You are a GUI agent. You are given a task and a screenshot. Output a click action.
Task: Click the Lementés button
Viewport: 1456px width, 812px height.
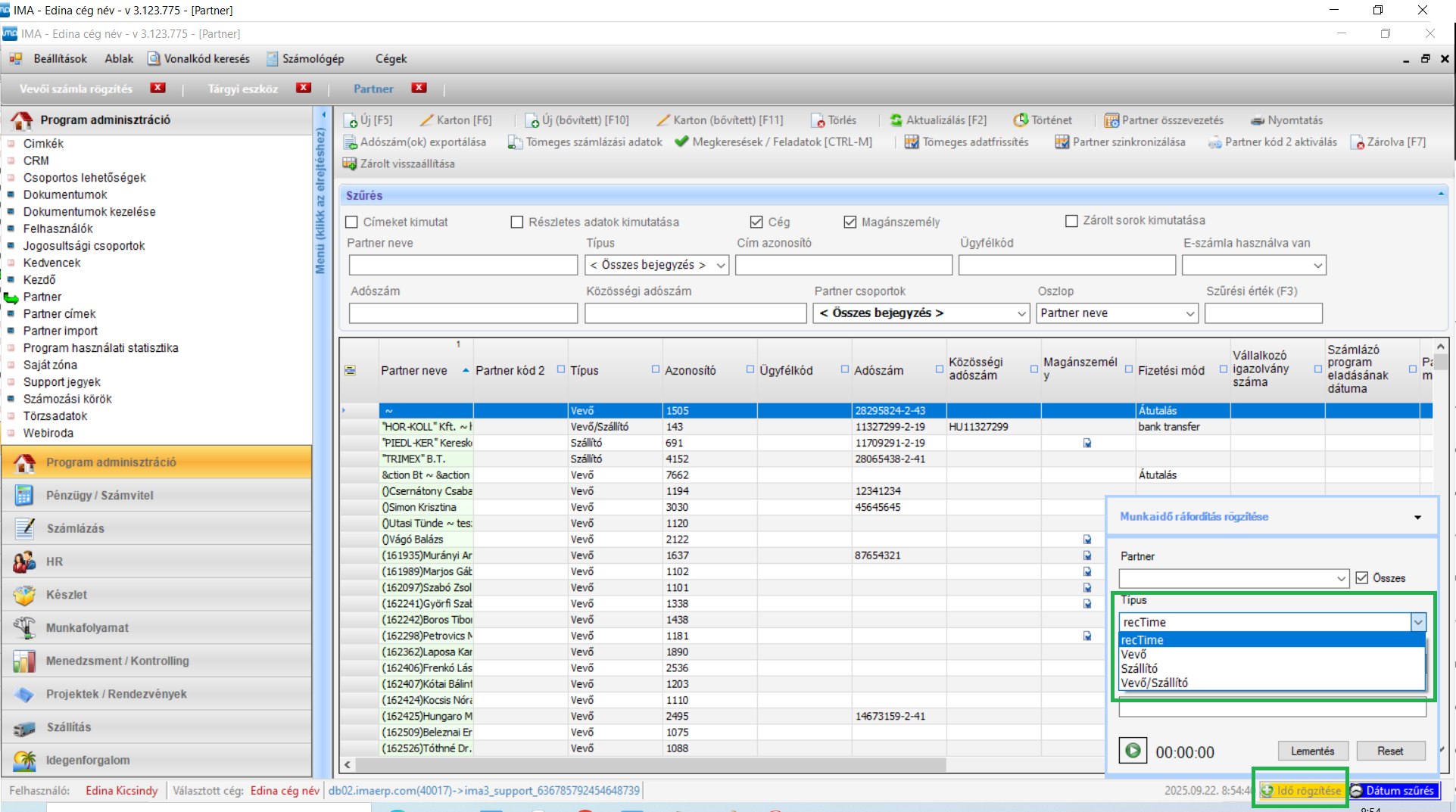(x=1312, y=751)
